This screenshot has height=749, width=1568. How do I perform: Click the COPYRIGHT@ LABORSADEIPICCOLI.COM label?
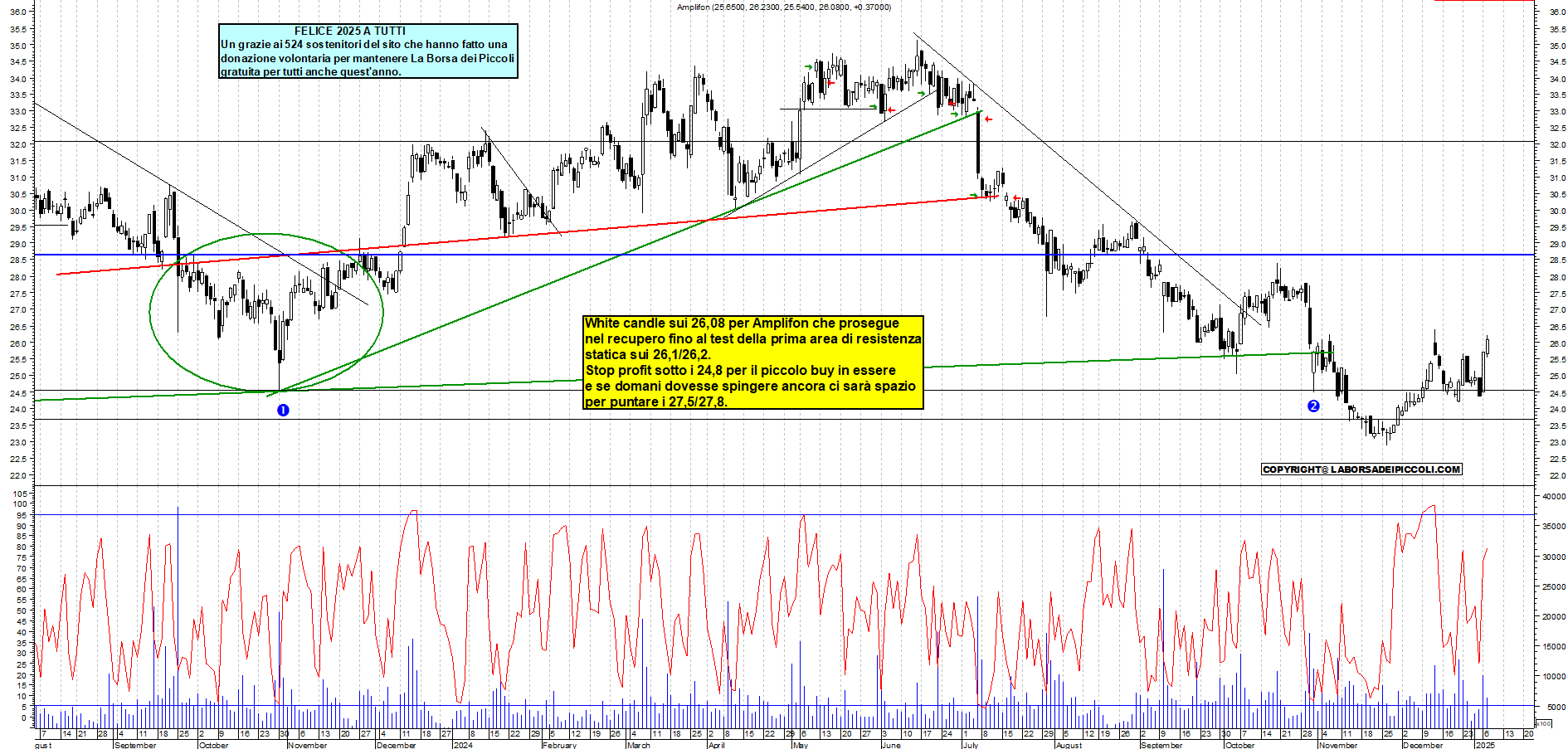1361,469
